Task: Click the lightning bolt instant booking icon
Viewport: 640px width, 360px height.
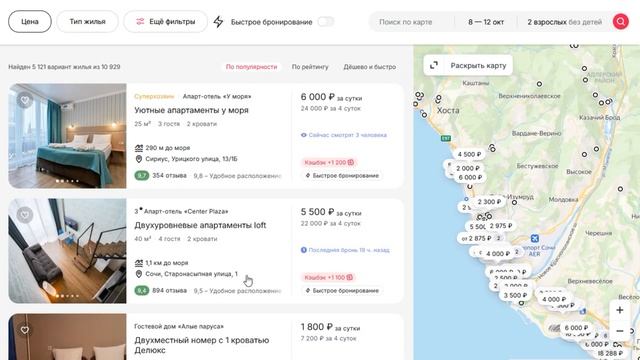Action: [218, 22]
